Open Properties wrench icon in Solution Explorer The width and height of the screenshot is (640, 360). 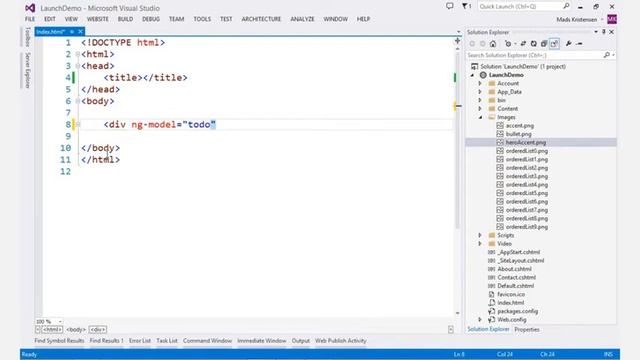[x=568, y=44]
